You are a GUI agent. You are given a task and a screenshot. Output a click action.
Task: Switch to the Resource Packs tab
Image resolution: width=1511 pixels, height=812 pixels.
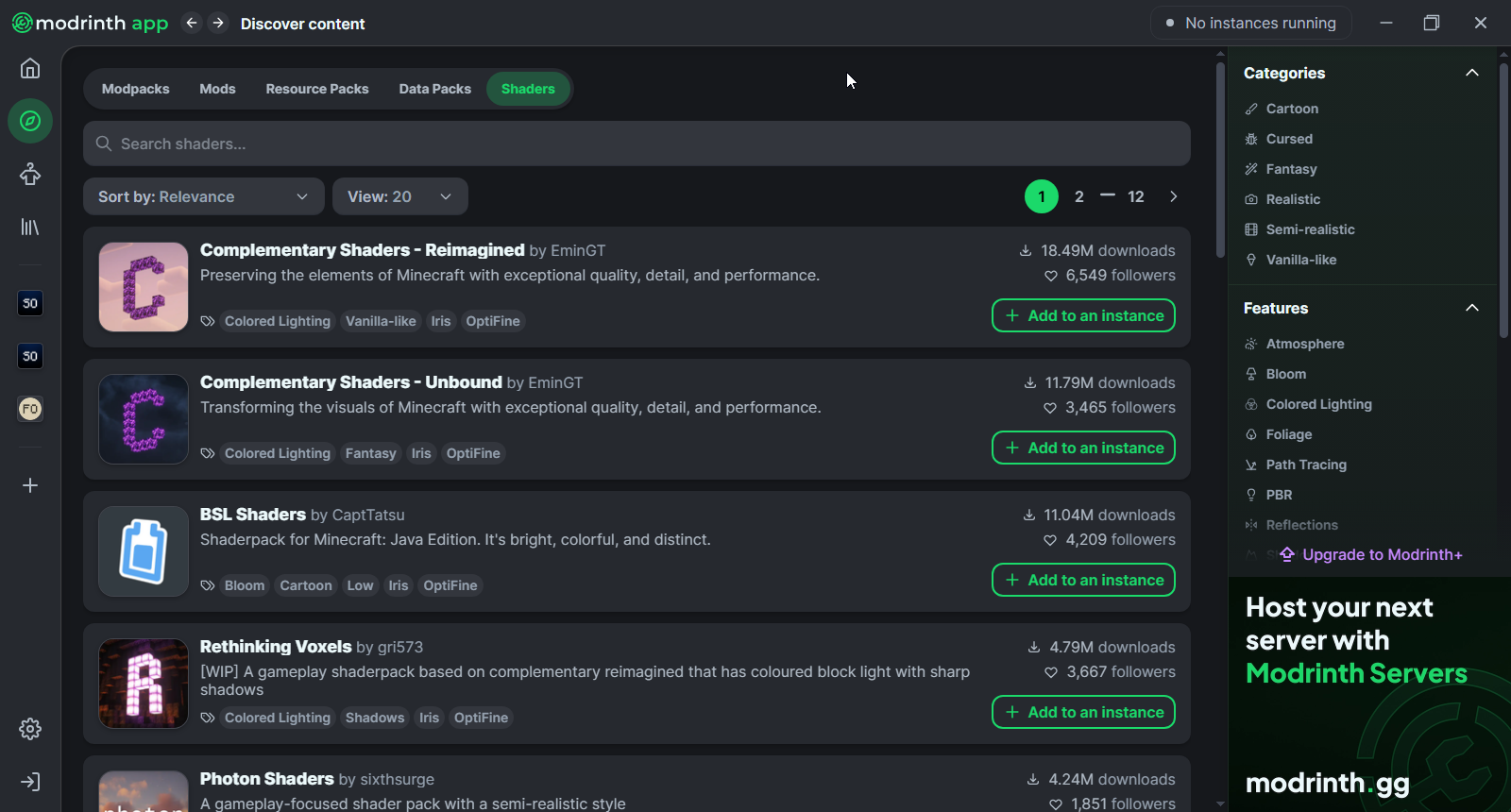click(x=317, y=89)
